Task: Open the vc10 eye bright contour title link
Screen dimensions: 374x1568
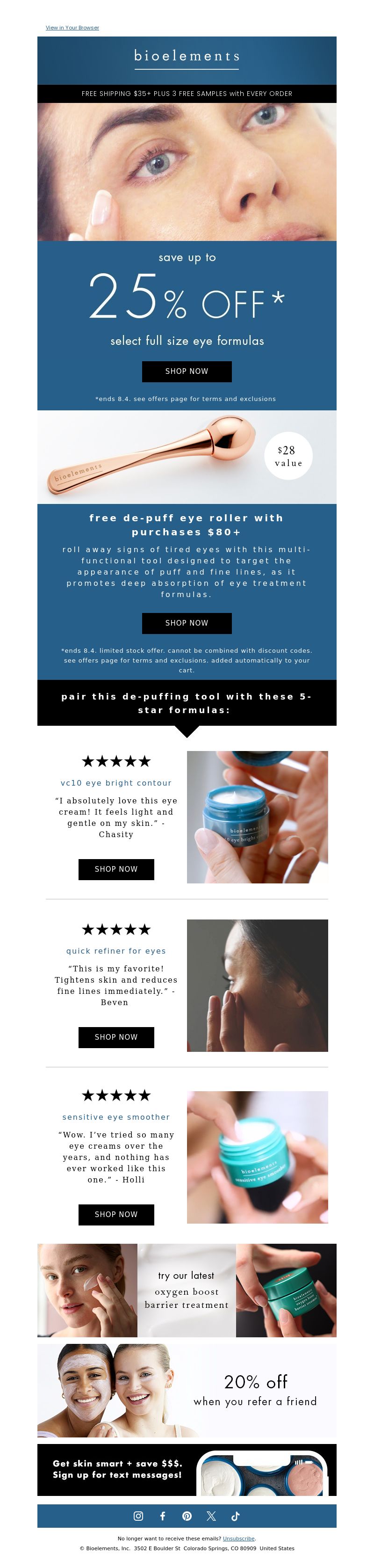Action: [x=116, y=783]
